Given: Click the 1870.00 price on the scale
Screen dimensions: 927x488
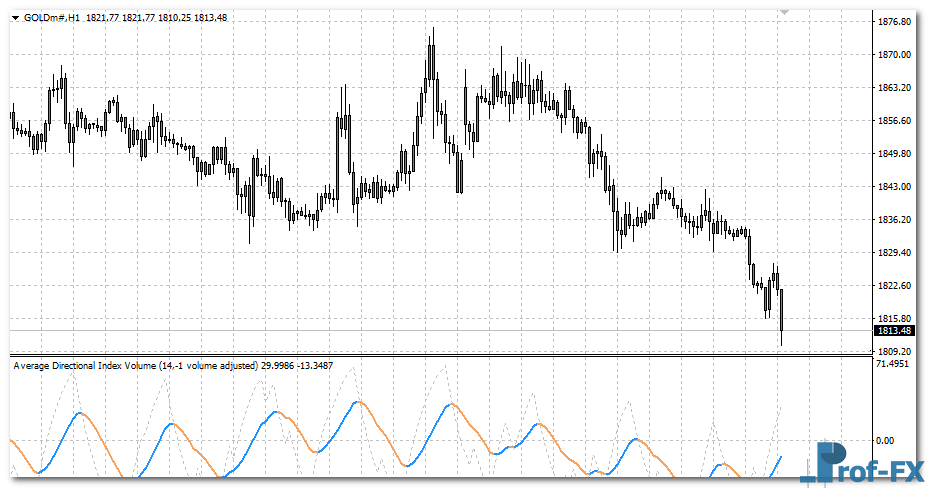Looking at the screenshot, I should (893, 55).
